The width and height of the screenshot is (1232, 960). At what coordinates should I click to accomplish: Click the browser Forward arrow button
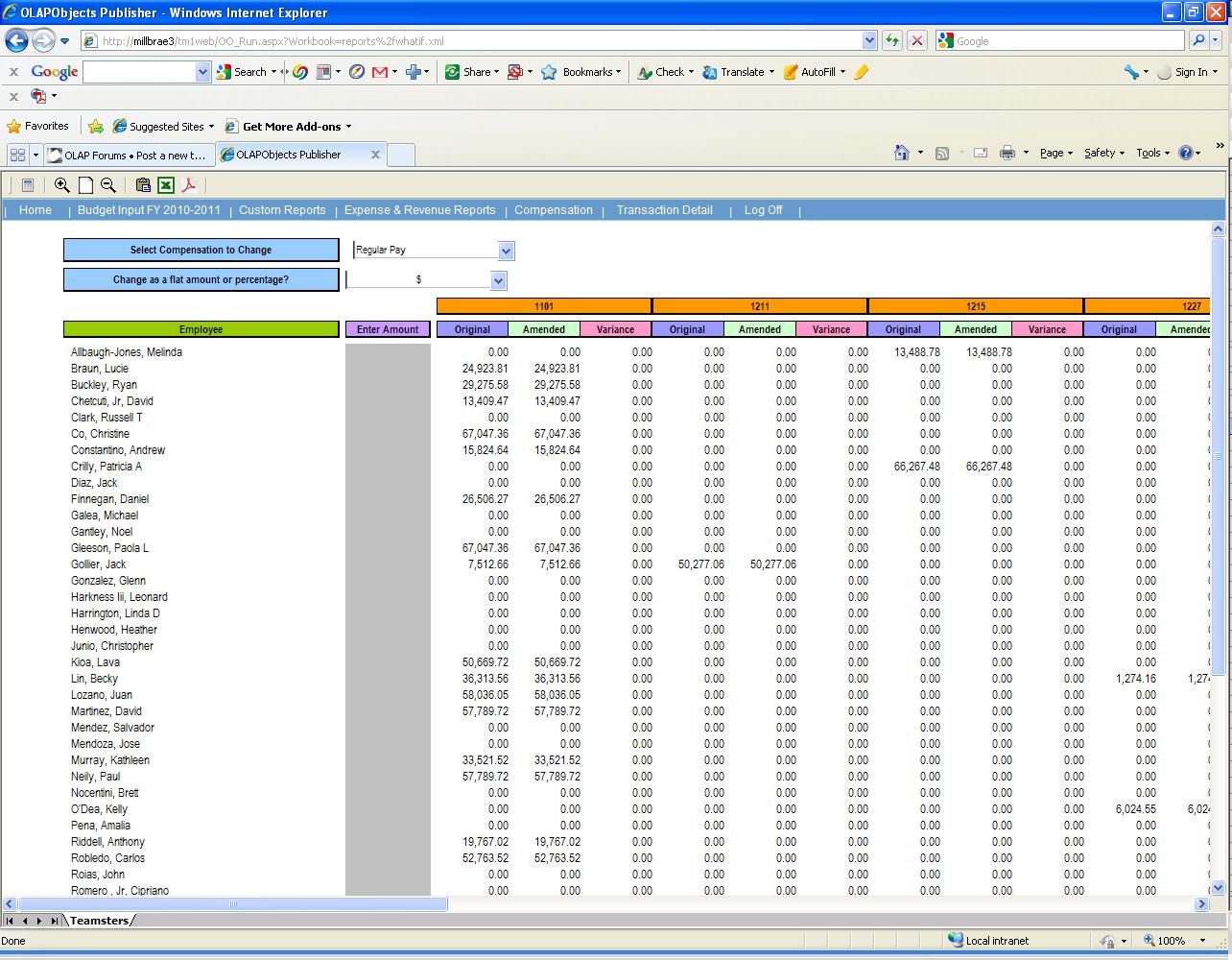click(43, 40)
